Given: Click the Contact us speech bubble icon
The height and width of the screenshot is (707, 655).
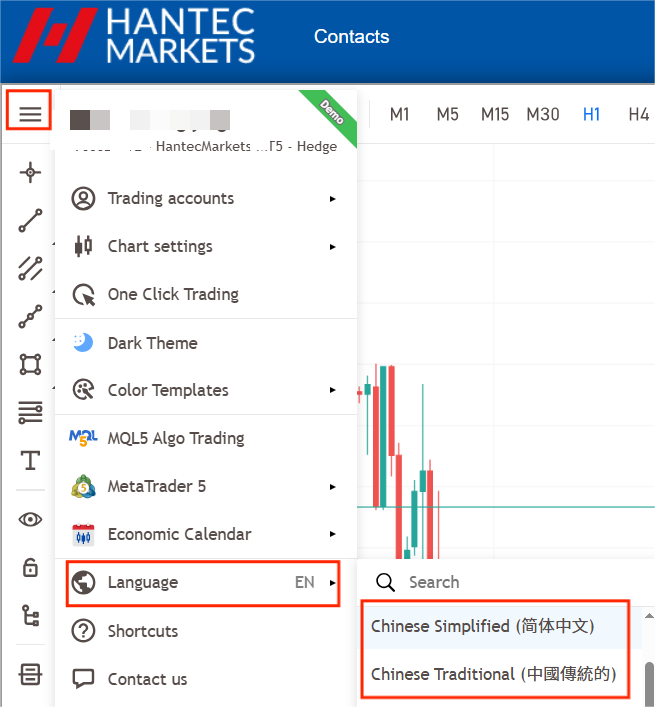Looking at the screenshot, I should (83, 679).
